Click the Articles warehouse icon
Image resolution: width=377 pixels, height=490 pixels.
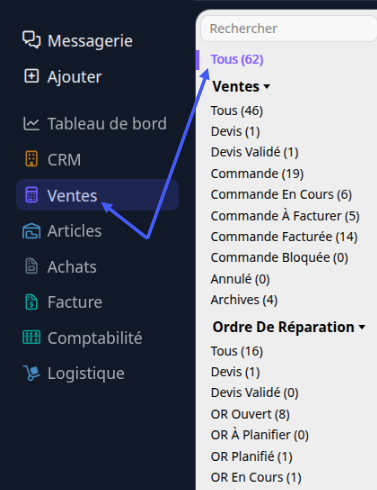[31, 231]
